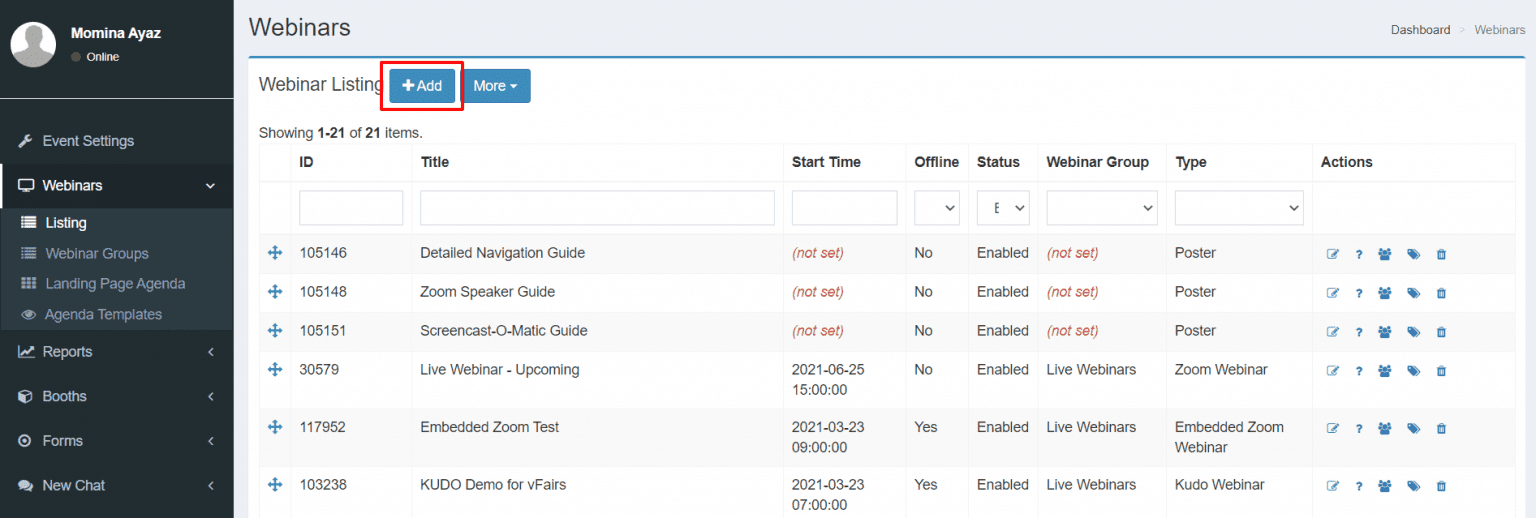Select Landing Page Agenda menu item

click(x=115, y=284)
